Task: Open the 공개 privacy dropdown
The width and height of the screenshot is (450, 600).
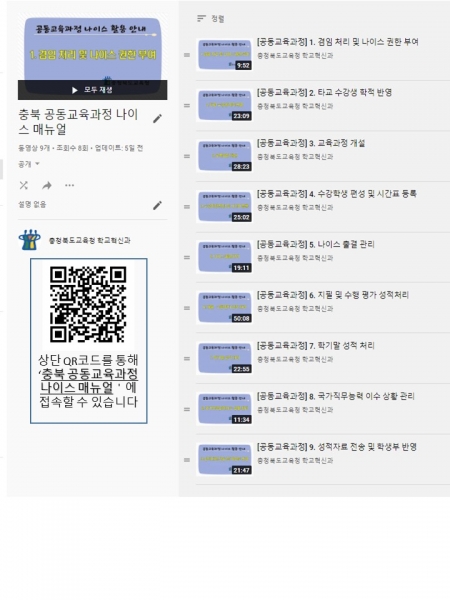Action: [x=29, y=164]
